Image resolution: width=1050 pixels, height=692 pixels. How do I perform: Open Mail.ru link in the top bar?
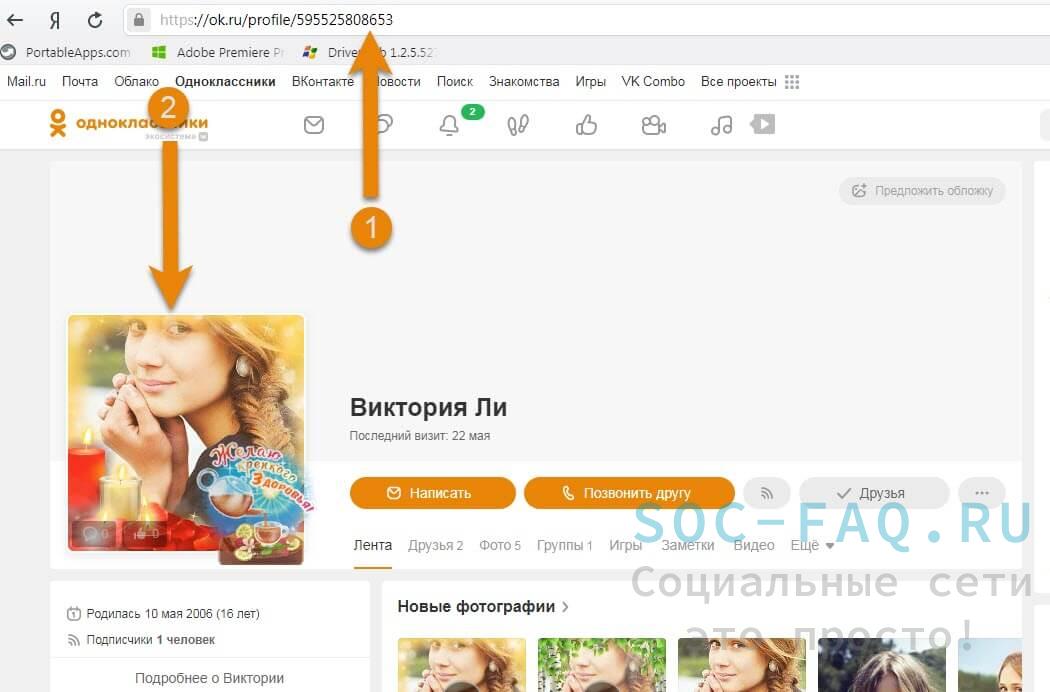26,82
